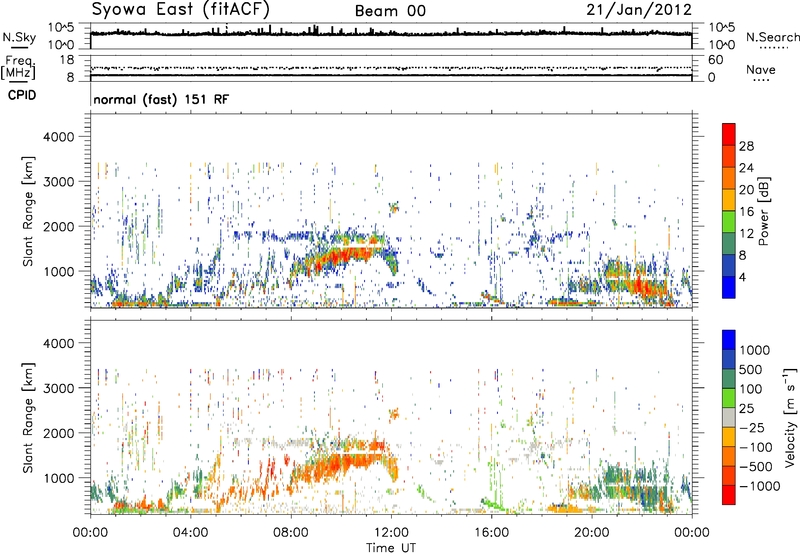Pick the light green 25–100 velocity swatch
Image resolution: width=800 pixels, height=554 pixels.
(x=729, y=398)
